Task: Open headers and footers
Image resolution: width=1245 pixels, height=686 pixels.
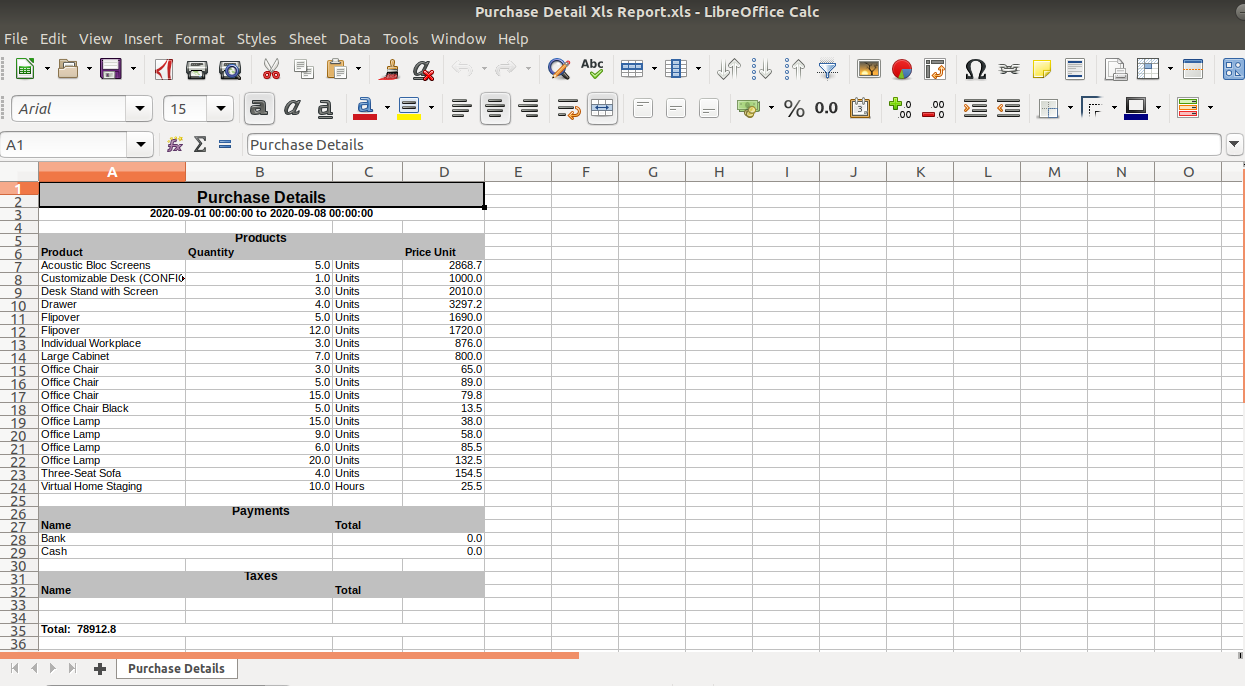Action: pyautogui.click(x=1075, y=69)
